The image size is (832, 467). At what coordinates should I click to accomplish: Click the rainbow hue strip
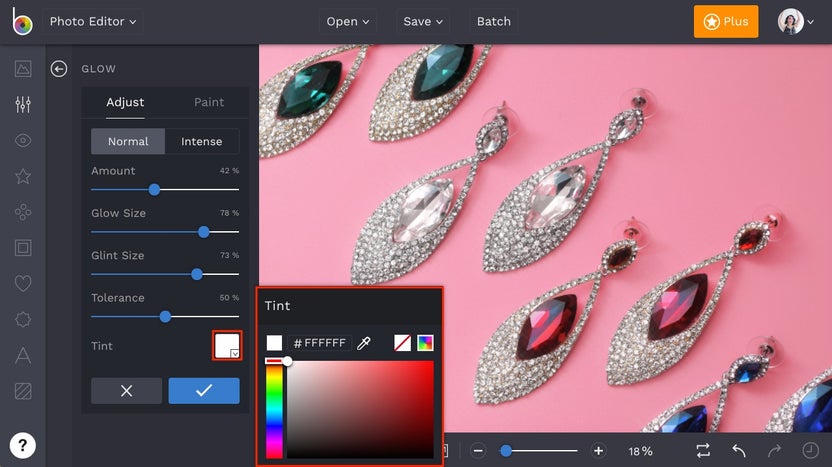pos(274,410)
